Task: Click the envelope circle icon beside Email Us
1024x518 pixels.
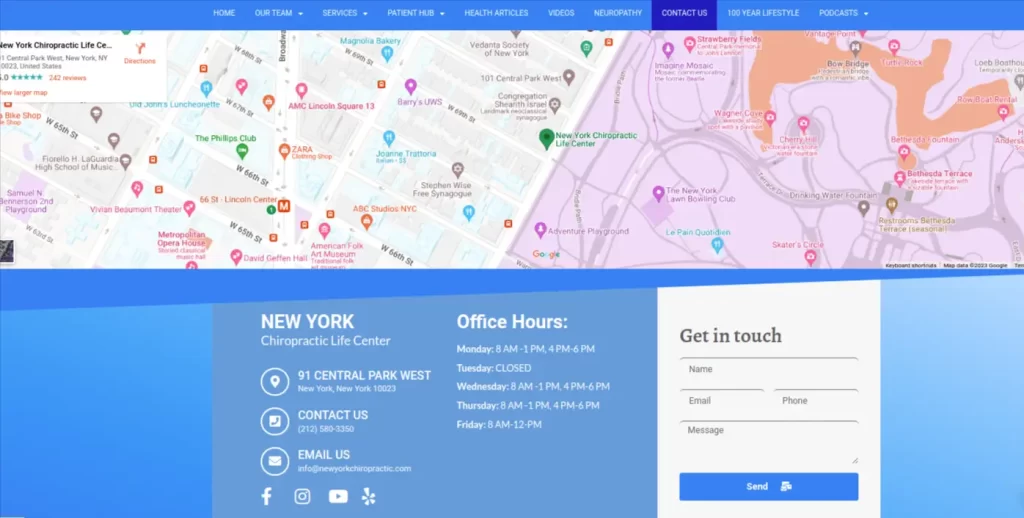Action: (275, 461)
